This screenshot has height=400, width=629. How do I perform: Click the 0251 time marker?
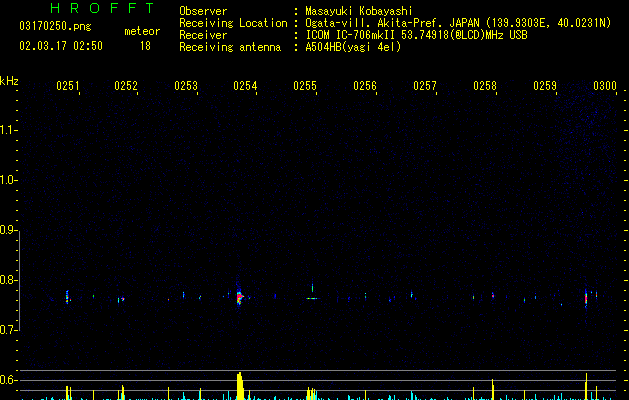tap(68, 86)
